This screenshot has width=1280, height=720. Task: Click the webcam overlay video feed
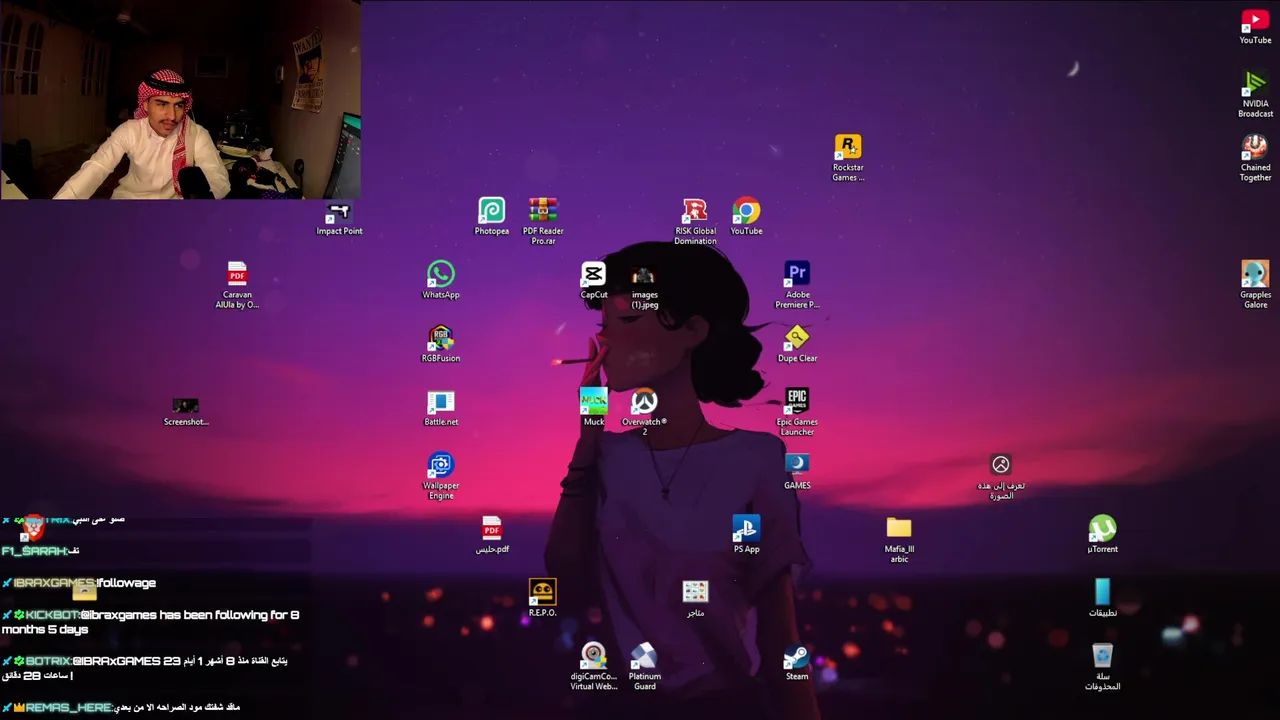[180, 100]
